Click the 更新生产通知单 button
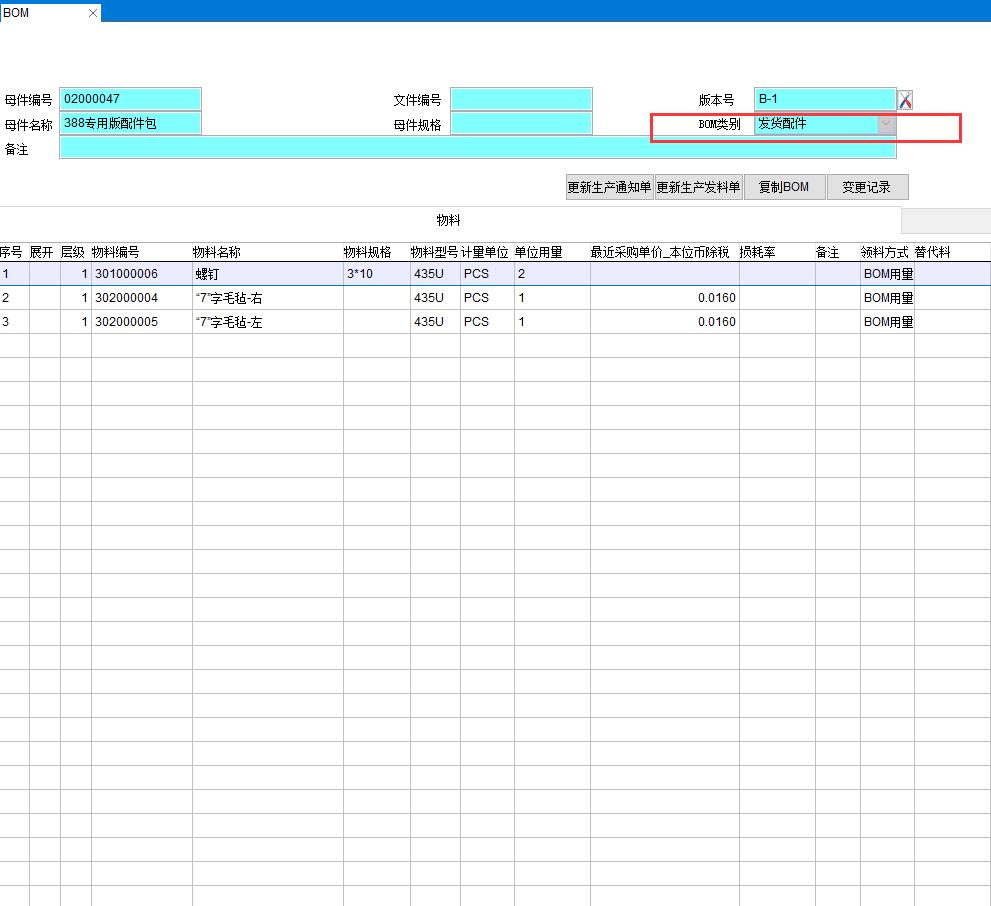The width and height of the screenshot is (991, 906). pos(609,187)
